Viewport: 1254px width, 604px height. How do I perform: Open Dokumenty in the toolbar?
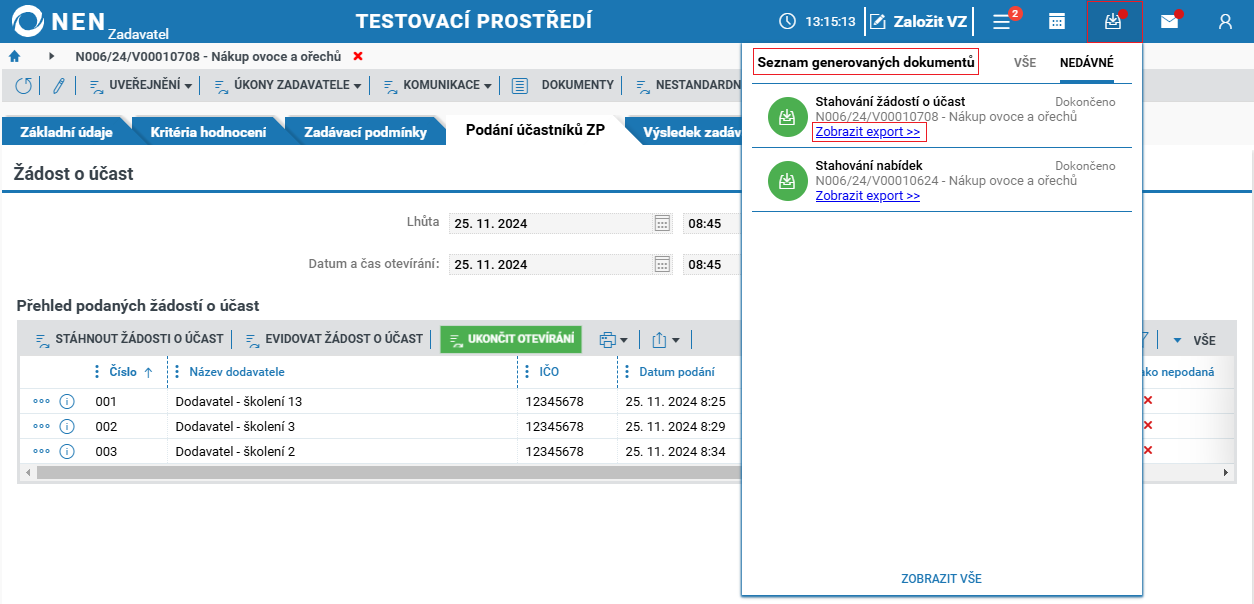tap(563, 86)
